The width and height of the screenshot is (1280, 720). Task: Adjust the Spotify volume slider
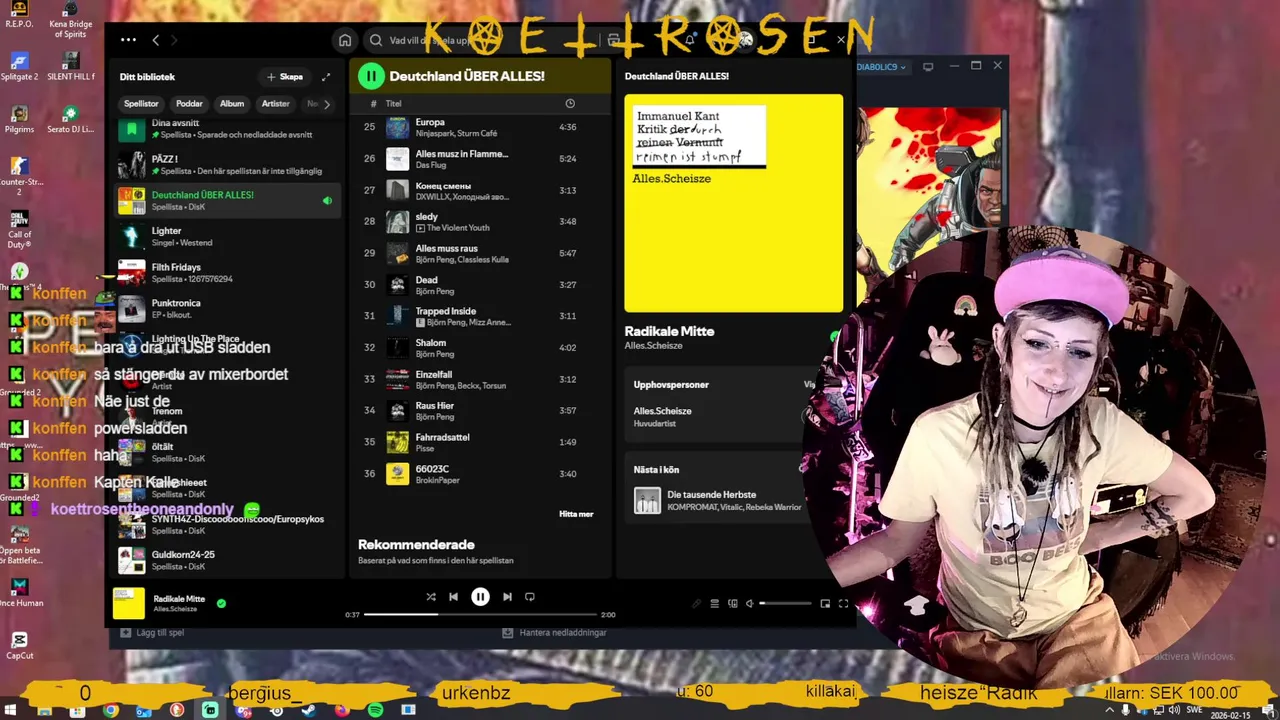point(786,603)
